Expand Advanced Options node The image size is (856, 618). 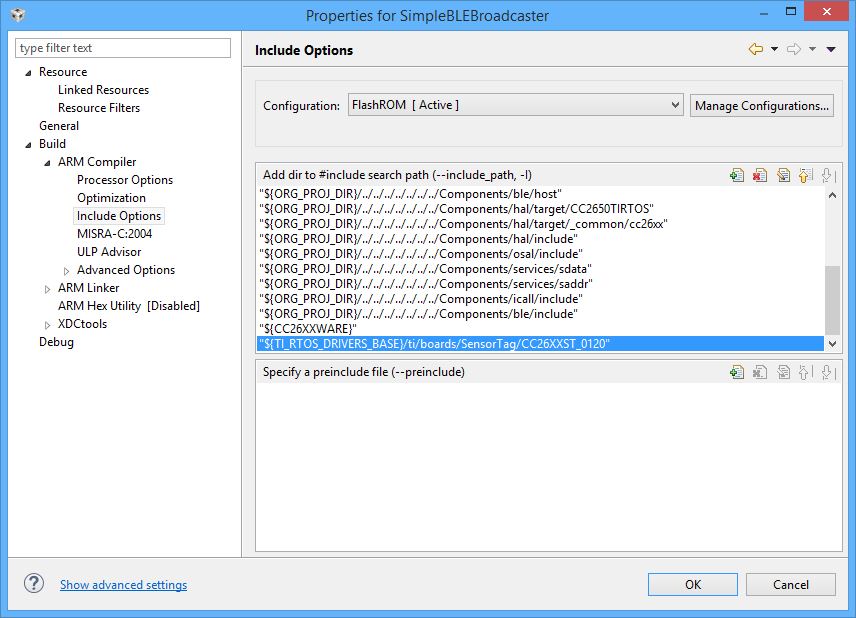[66, 271]
